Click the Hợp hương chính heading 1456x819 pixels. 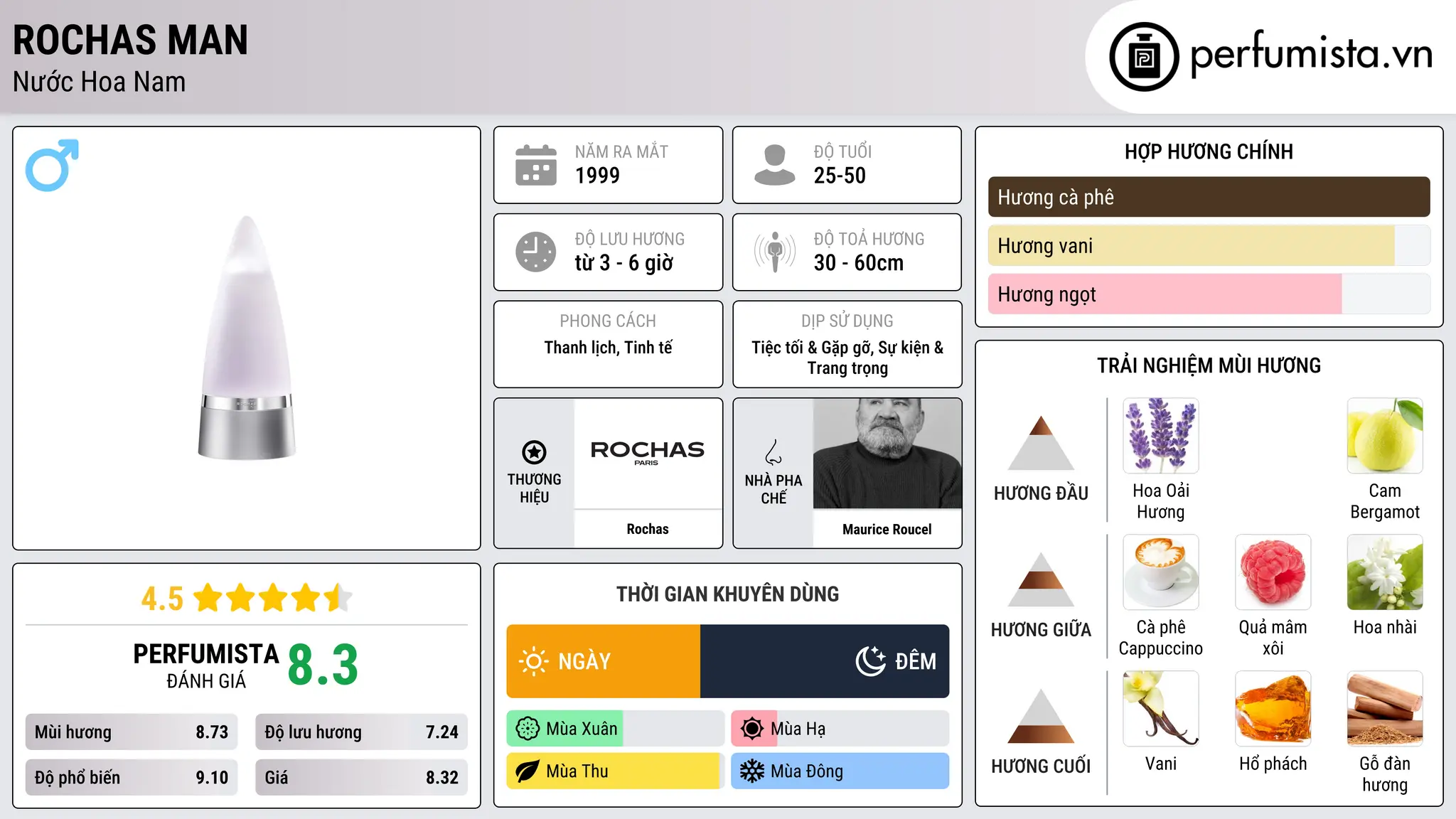(x=1209, y=151)
